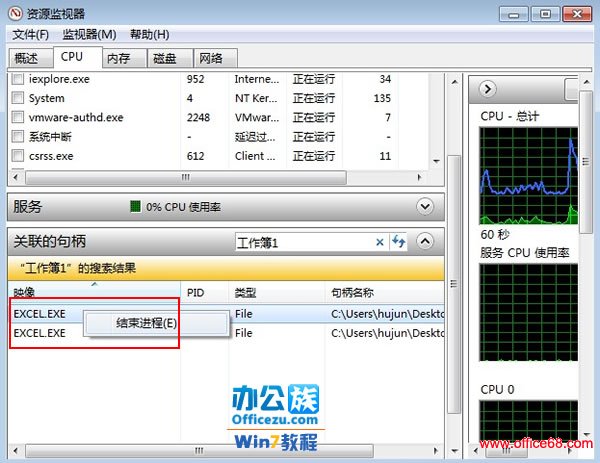This screenshot has width=600, height=463.
Task: Switch to the 内存 tab
Action: coord(125,59)
